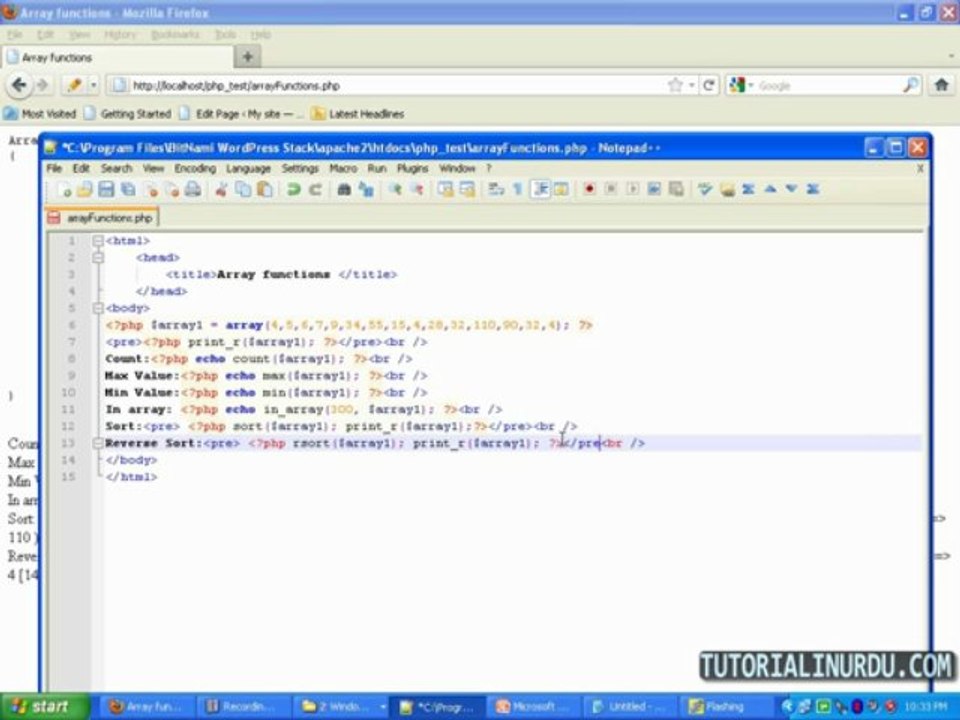960x720 pixels.
Task: Save arrayFunctions.php using the Save icon
Action: tap(106, 190)
